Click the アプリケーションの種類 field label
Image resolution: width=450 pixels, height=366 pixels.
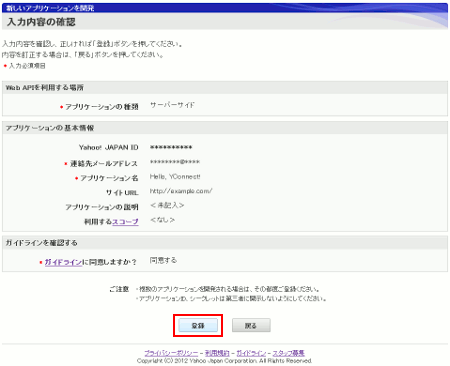(x=102, y=107)
